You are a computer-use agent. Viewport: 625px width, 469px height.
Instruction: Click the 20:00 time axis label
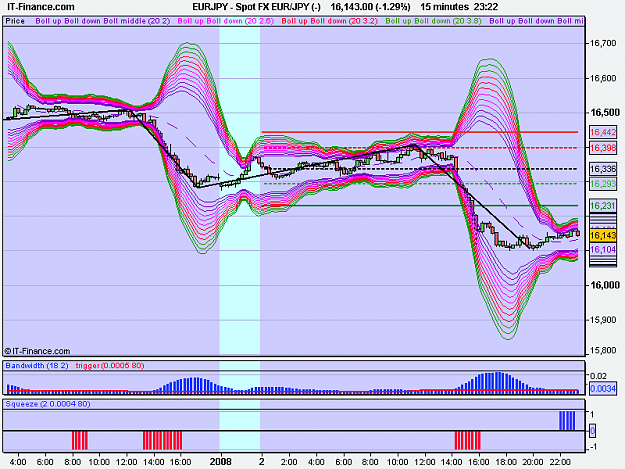[x=533, y=462]
